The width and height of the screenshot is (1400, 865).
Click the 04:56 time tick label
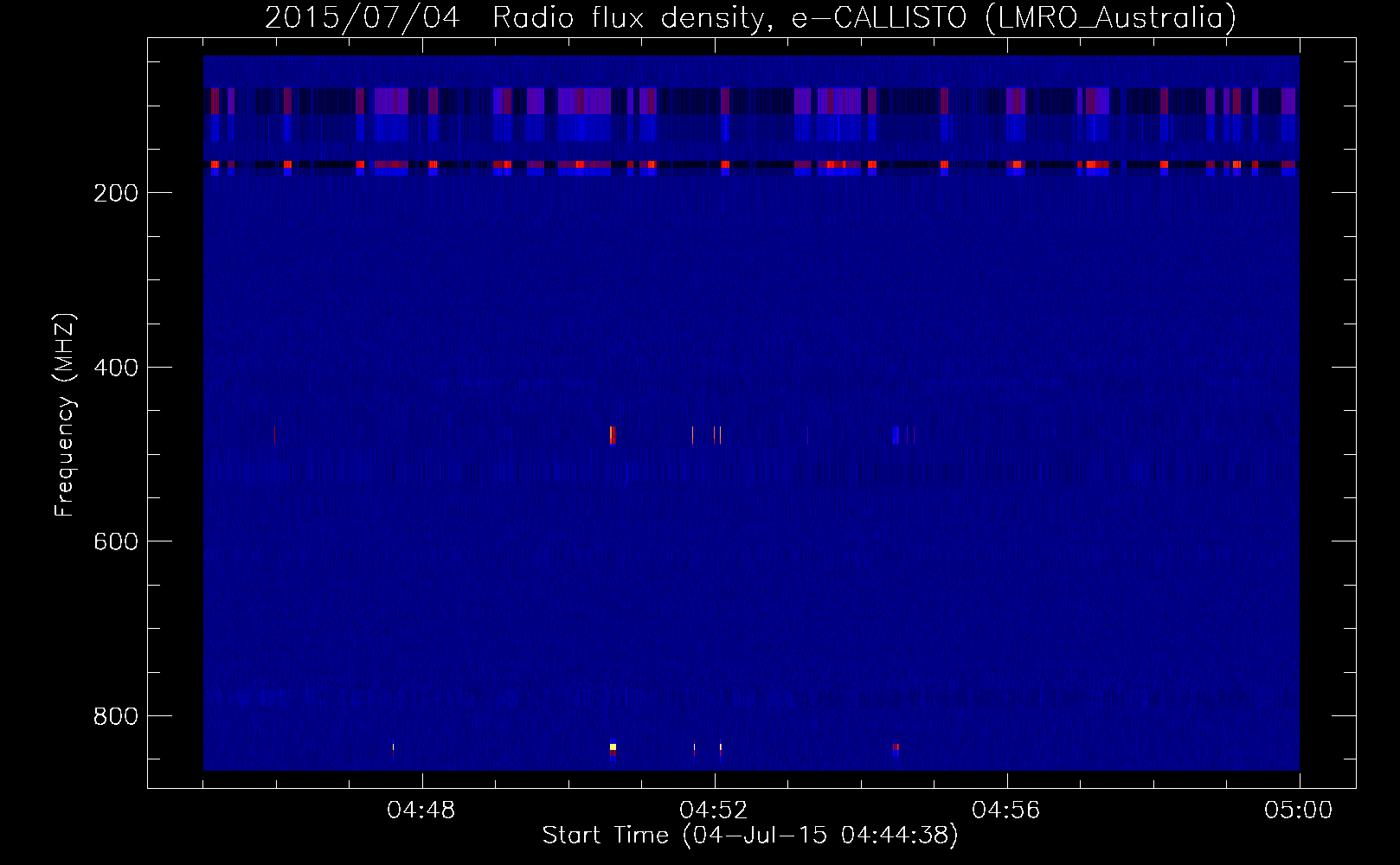click(x=1006, y=811)
